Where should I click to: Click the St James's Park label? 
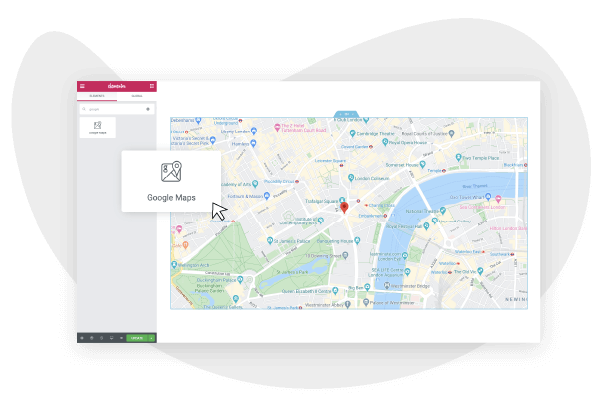click(x=292, y=272)
